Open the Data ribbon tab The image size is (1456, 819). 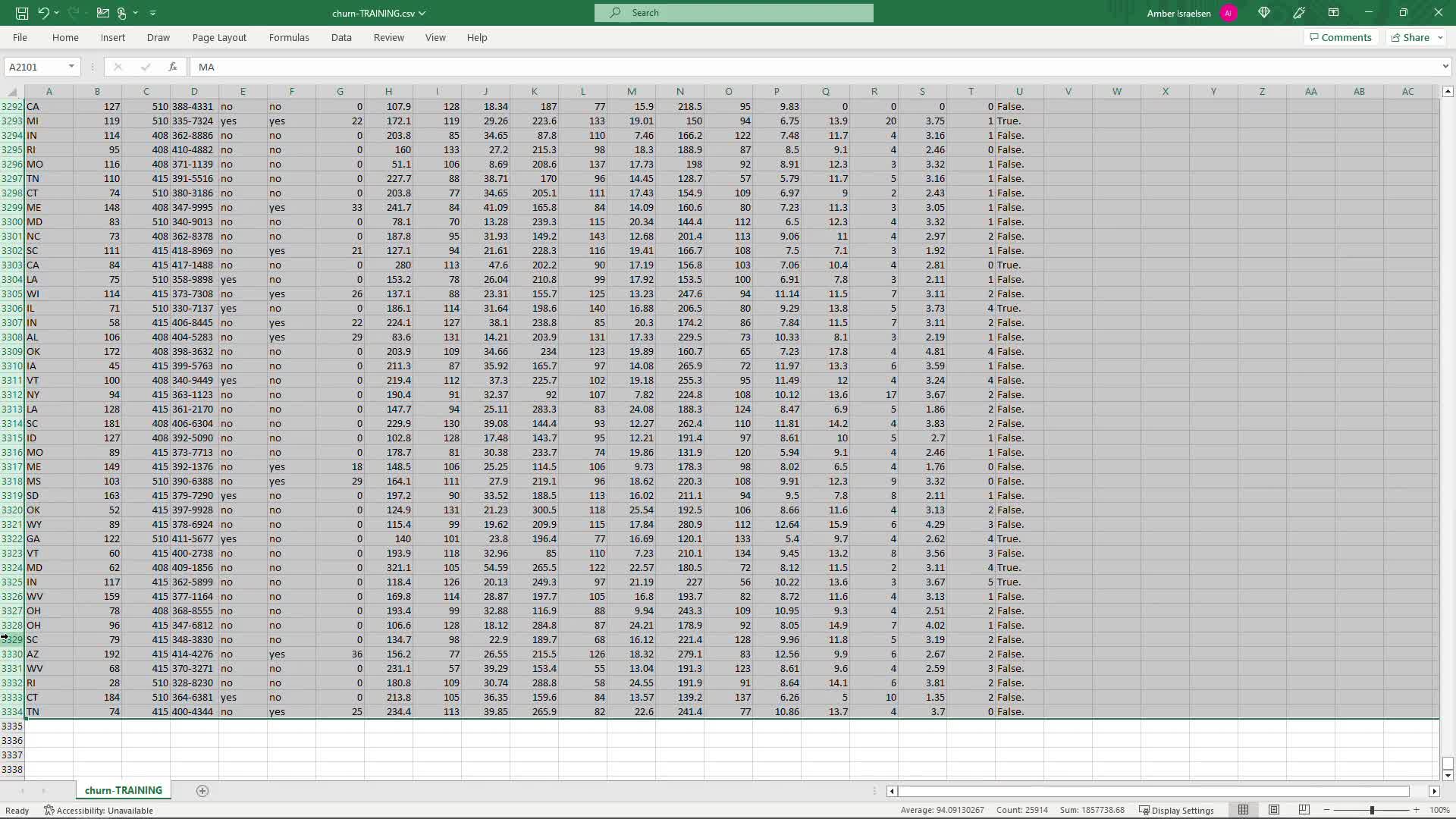pos(341,37)
